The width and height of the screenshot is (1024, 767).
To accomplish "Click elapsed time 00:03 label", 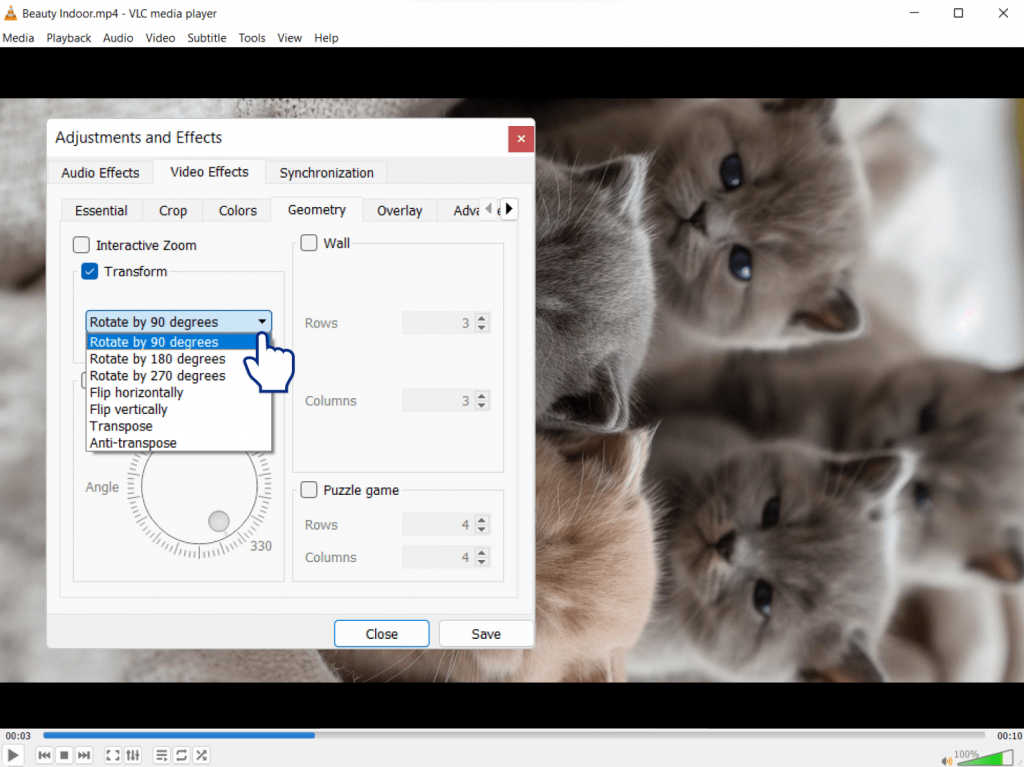I will [x=18, y=736].
